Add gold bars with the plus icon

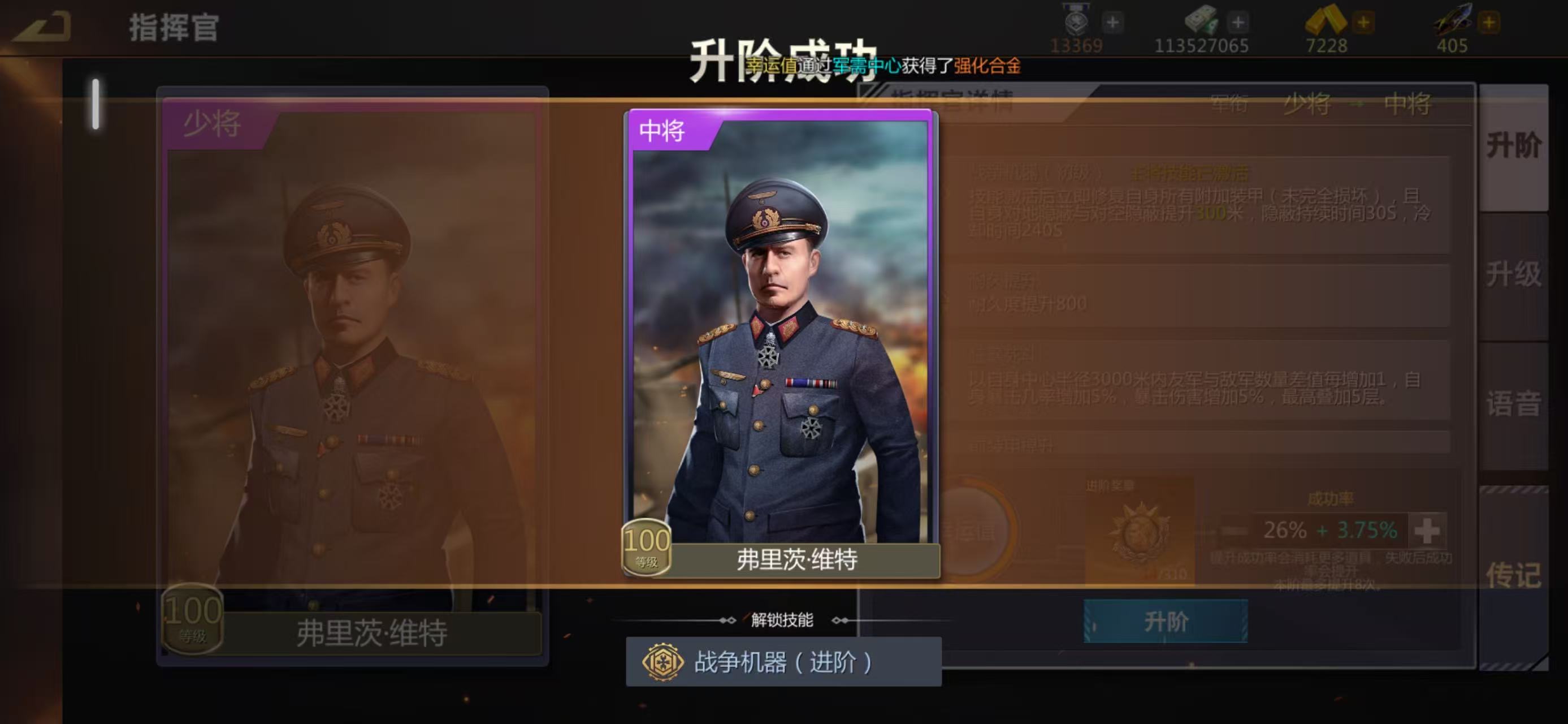tap(1363, 23)
